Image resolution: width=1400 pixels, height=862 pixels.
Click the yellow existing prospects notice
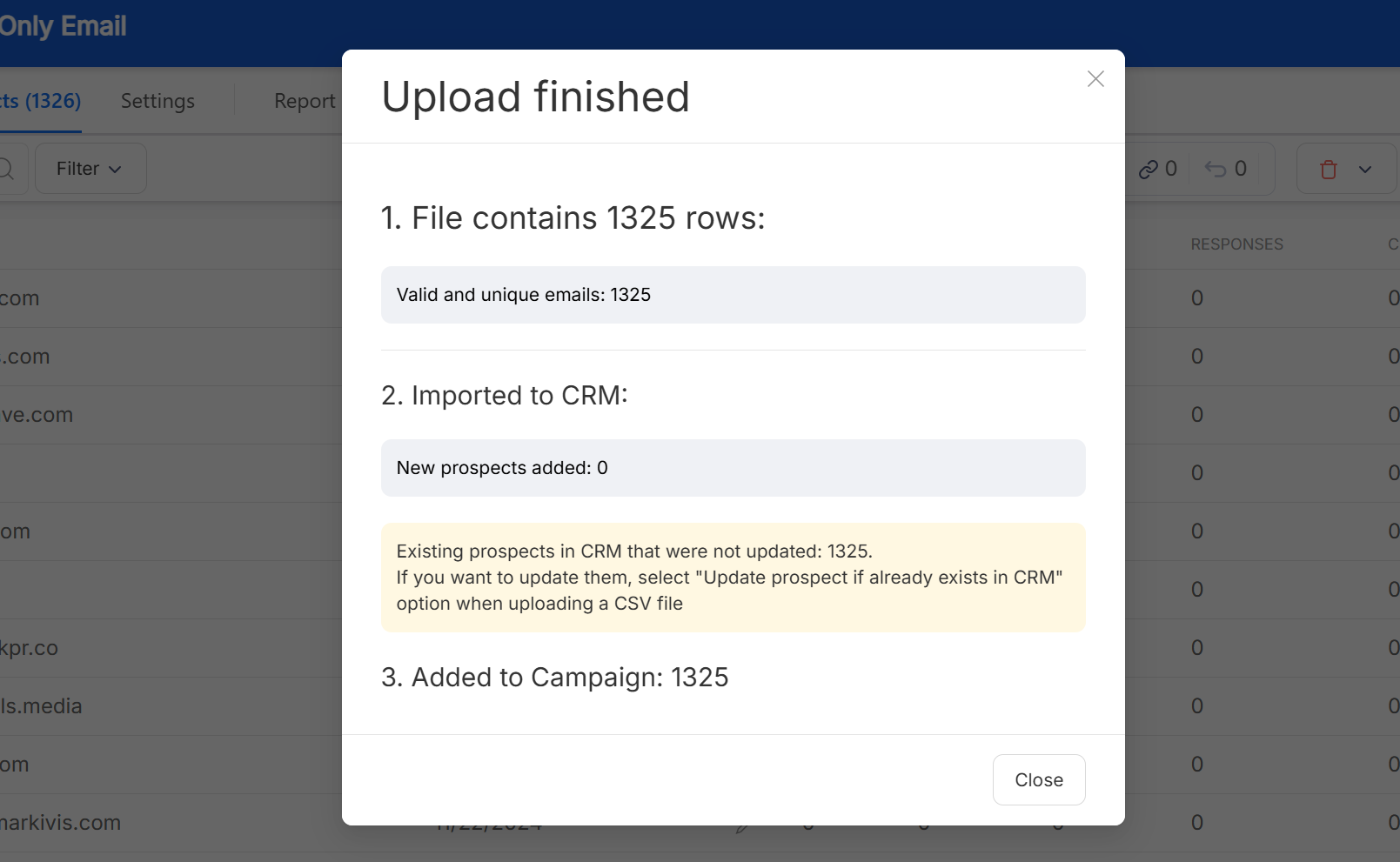733,578
